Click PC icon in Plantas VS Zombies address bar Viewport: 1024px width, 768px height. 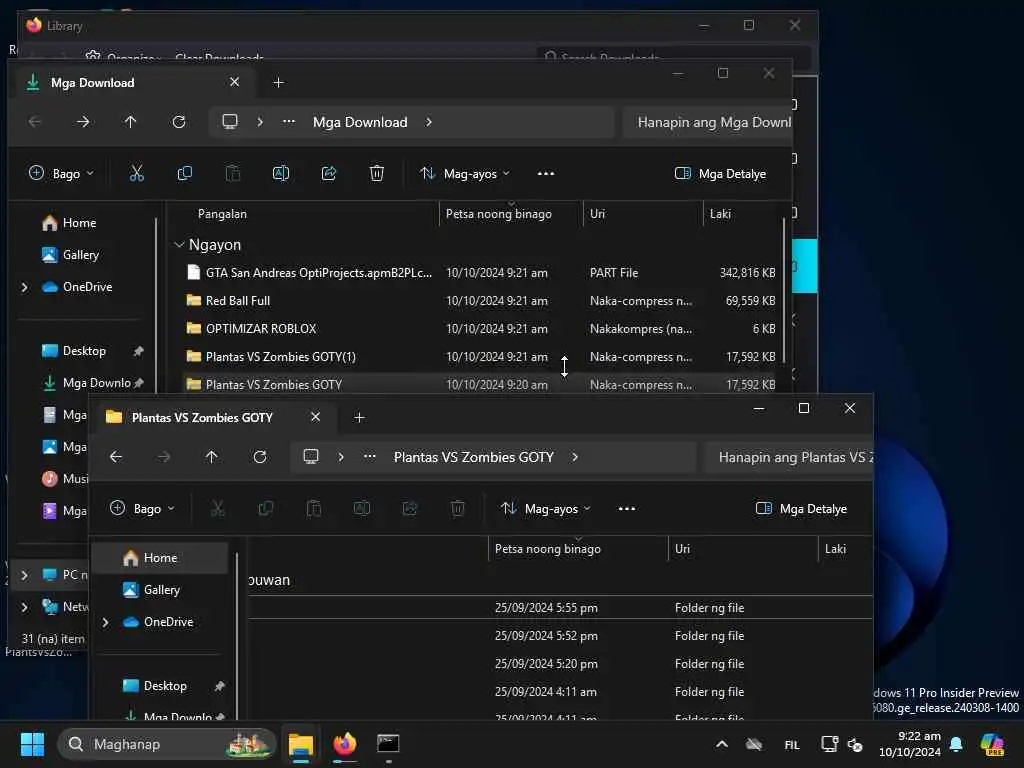pos(311,456)
